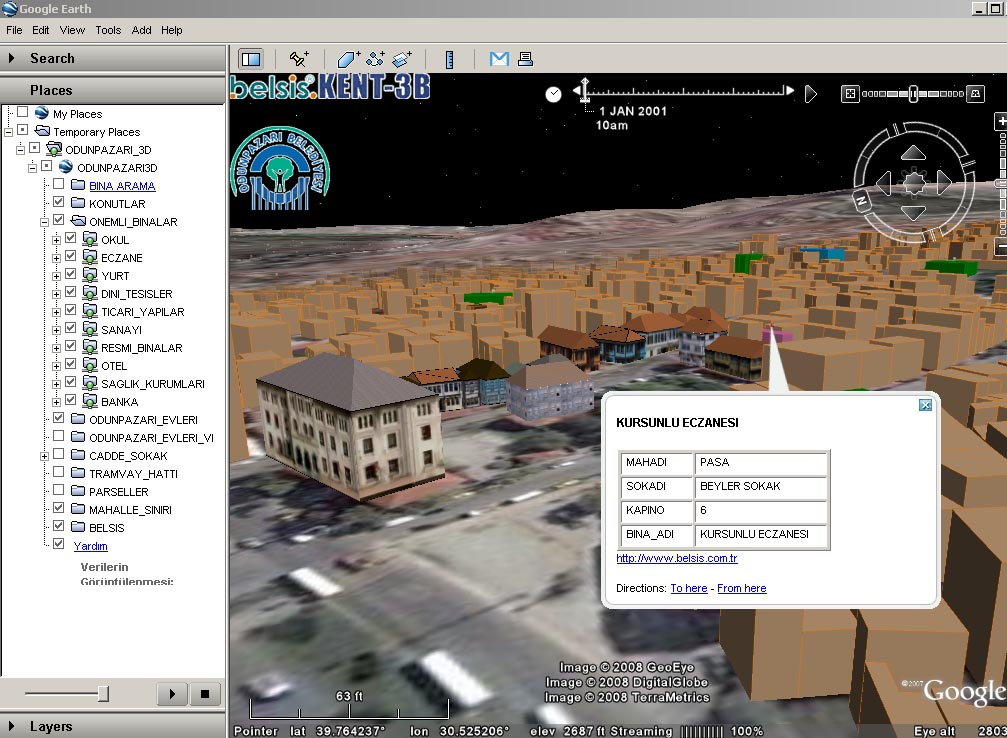Uncheck the OTEL layer checkbox
The image size is (1007, 738).
(71, 364)
